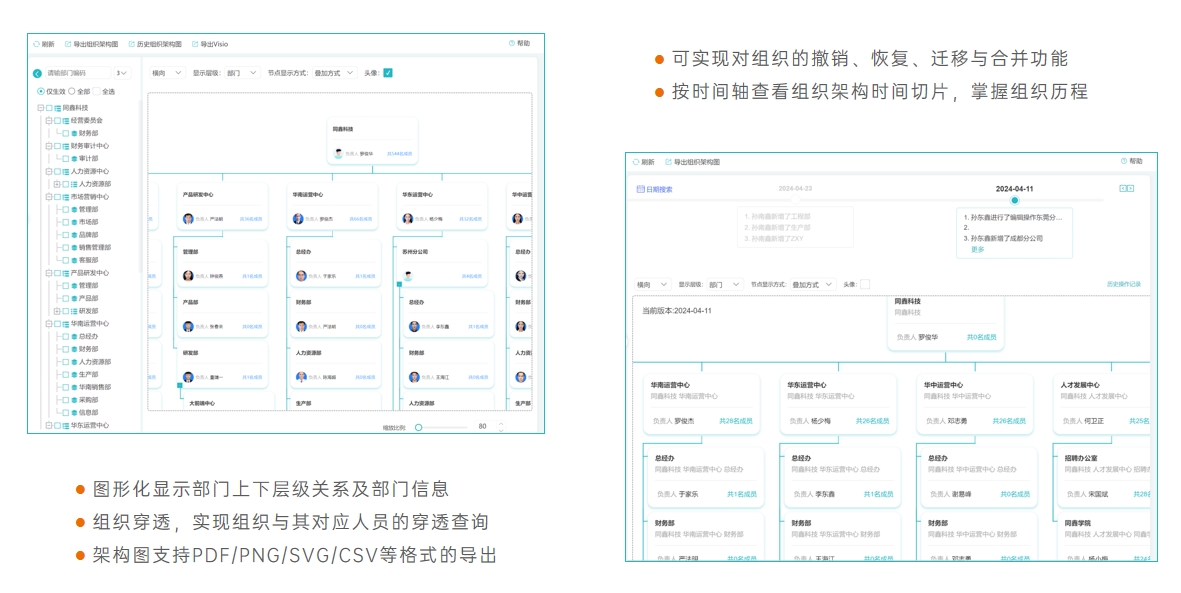Click the teal collapse node under 研发部 card
The image size is (1181, 593).
coord(180,385)
